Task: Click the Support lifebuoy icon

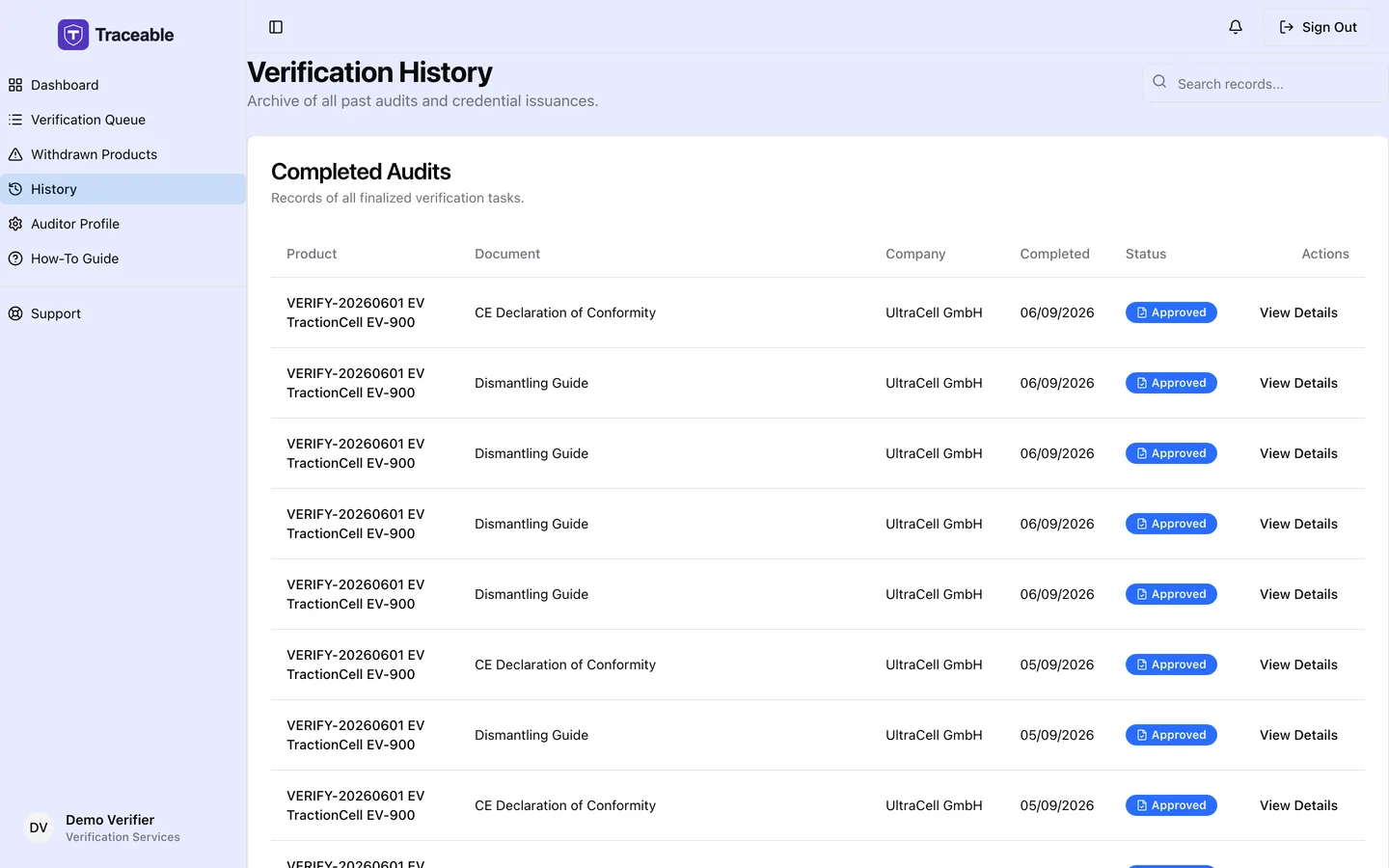Action: pos(15,313)
